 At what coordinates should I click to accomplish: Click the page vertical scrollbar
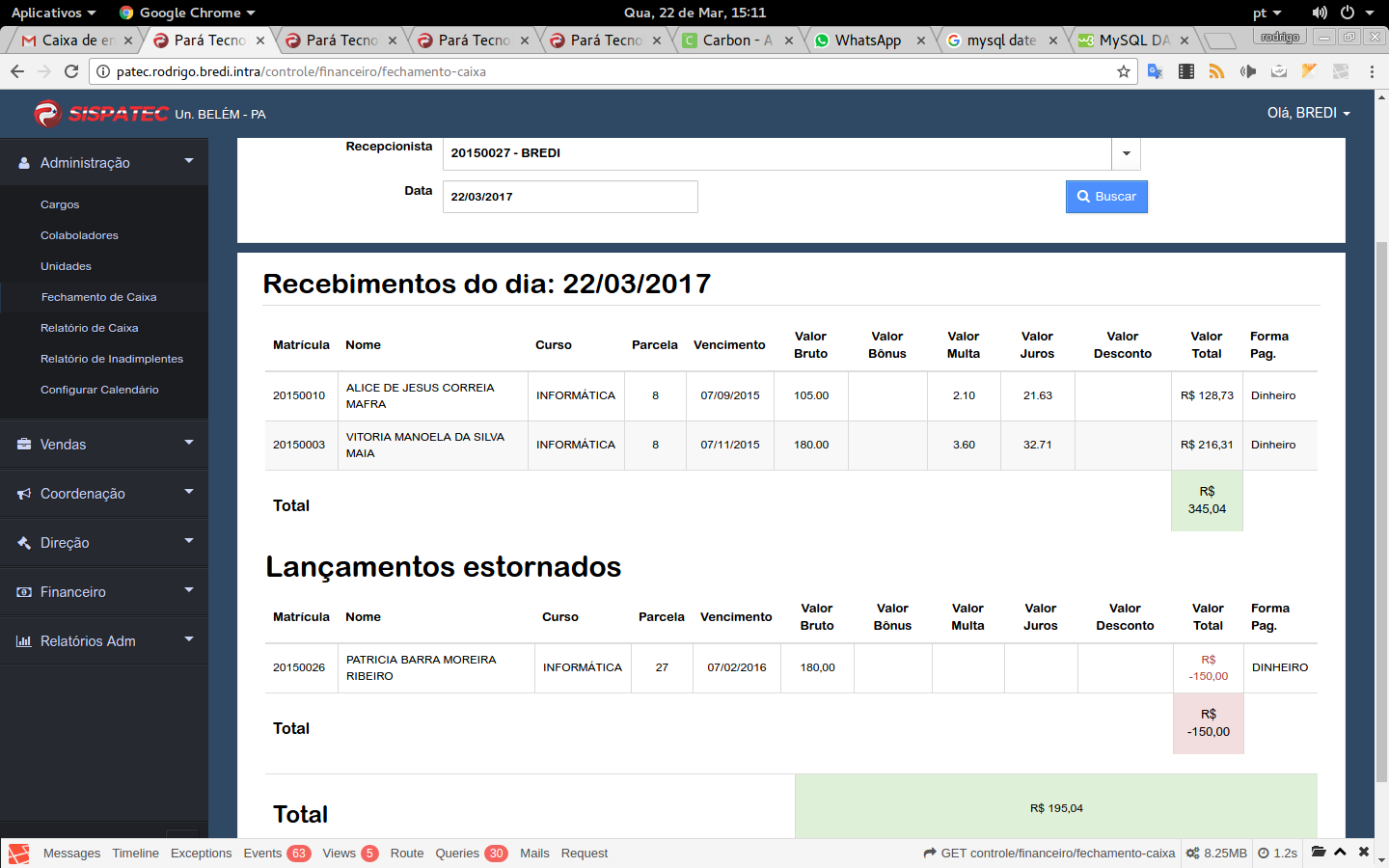click(x=1381, y=511)
